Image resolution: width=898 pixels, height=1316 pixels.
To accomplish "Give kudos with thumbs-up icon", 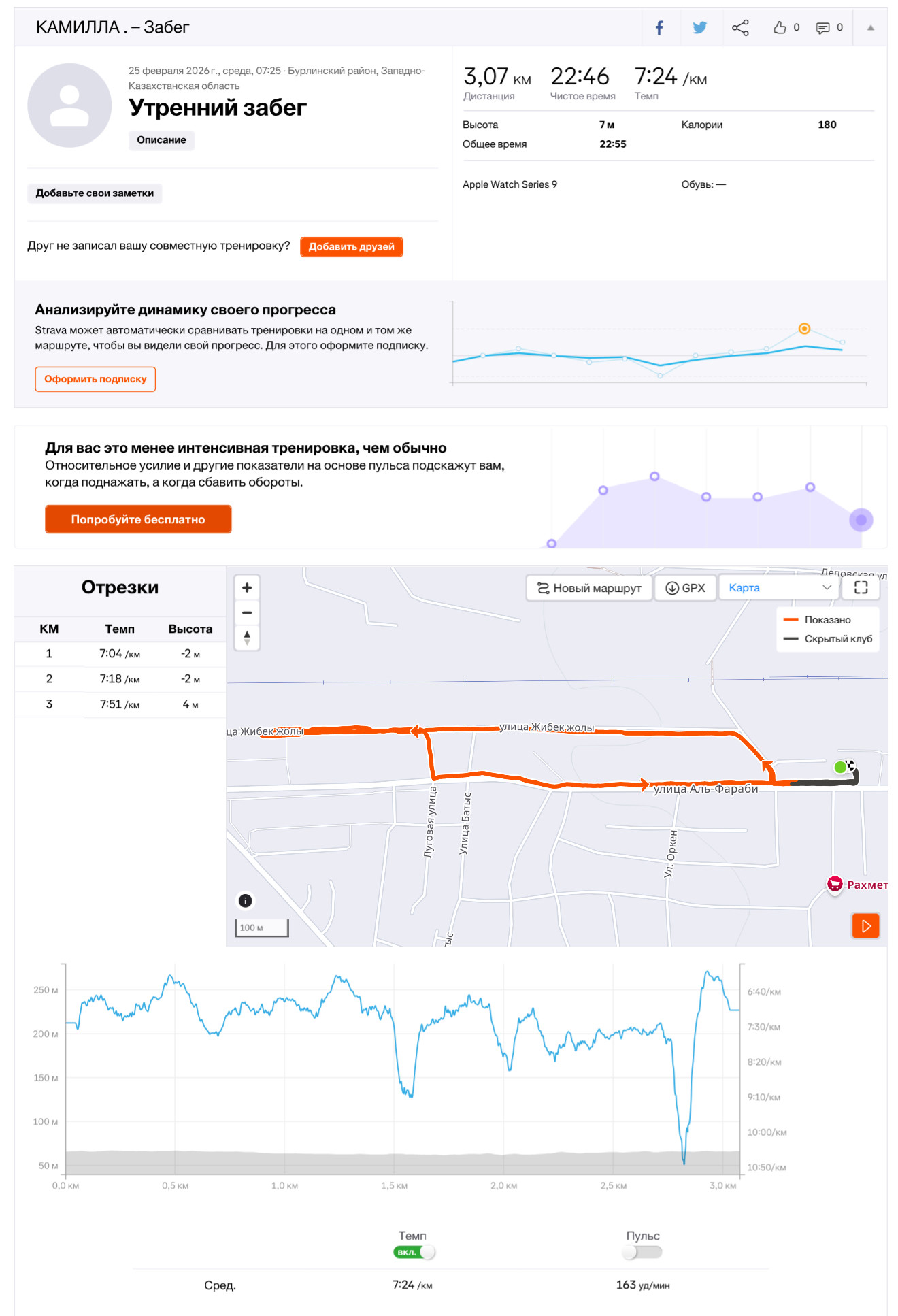I will click(780, 28).
